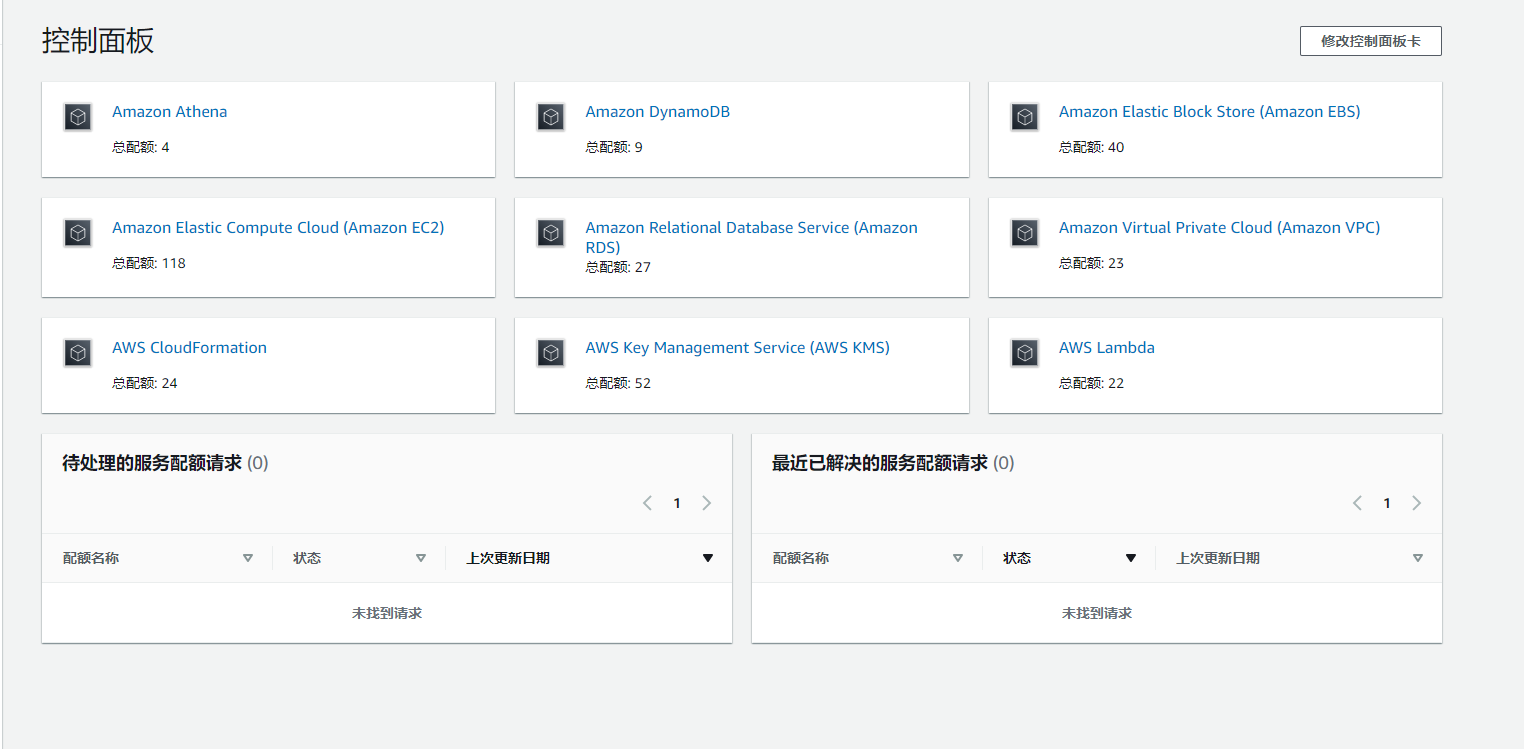Sort pending requests by 配额名称 arrow
The image size is (1524, 749).
[x=248, y=558]
